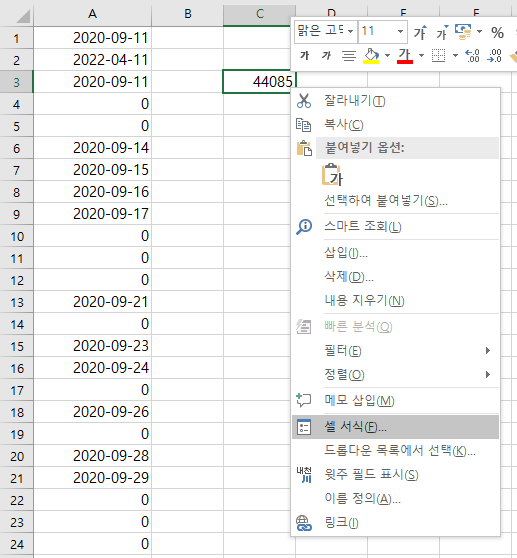Viewport: 517px width, 558px height.
Task: Choose 잘라내기(T) from the context menu
Action: 396,101
